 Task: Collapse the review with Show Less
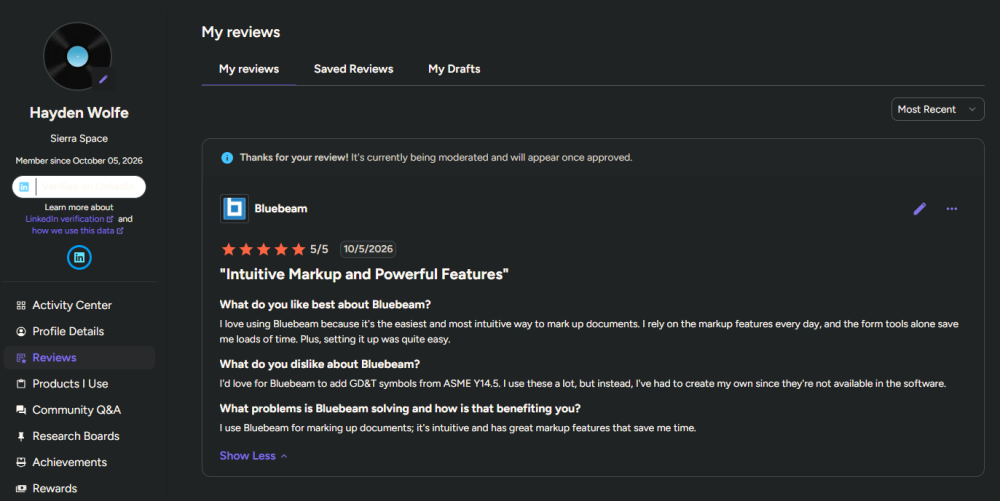point(253,456)
